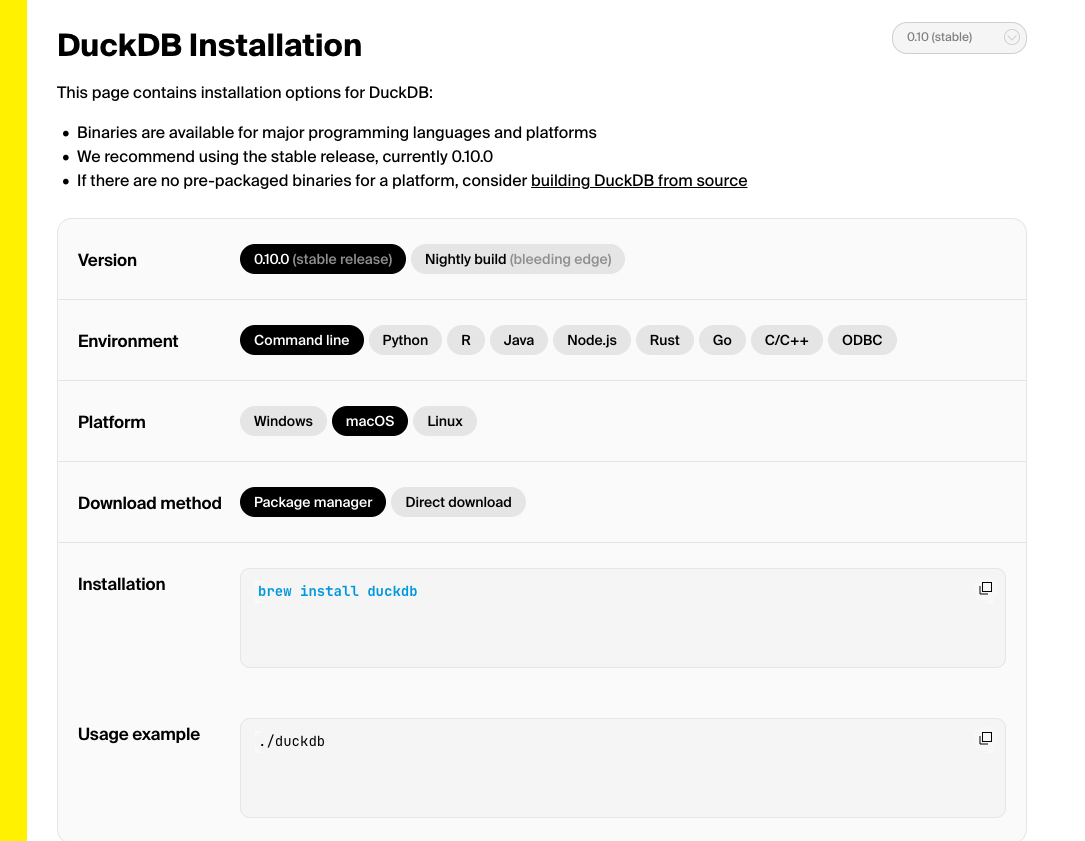This screenshot has height=841, width=1085.
Task: Copy the ./duckdb usage example
Action: (986, 738)
